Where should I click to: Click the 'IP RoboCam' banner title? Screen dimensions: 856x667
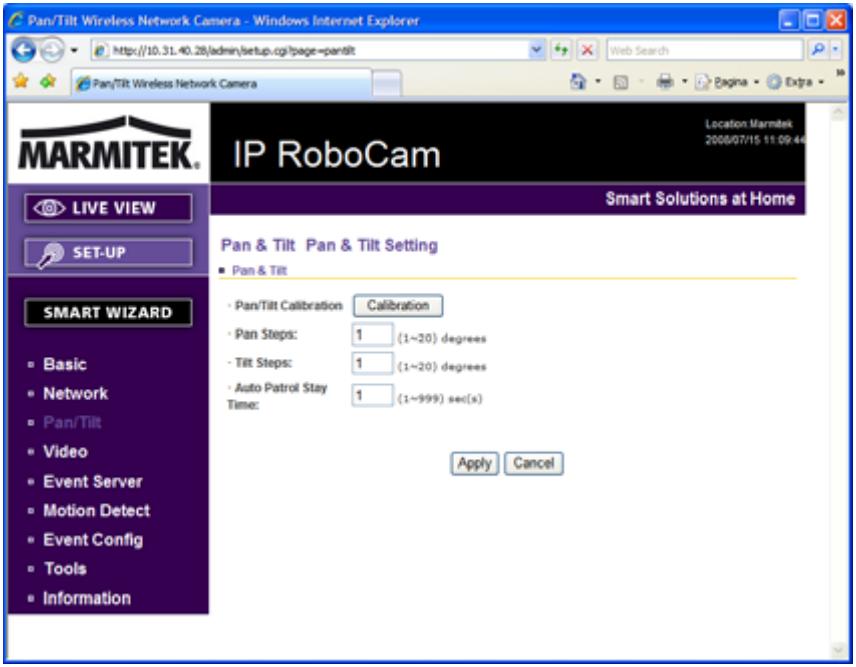(x=337, y=154)
